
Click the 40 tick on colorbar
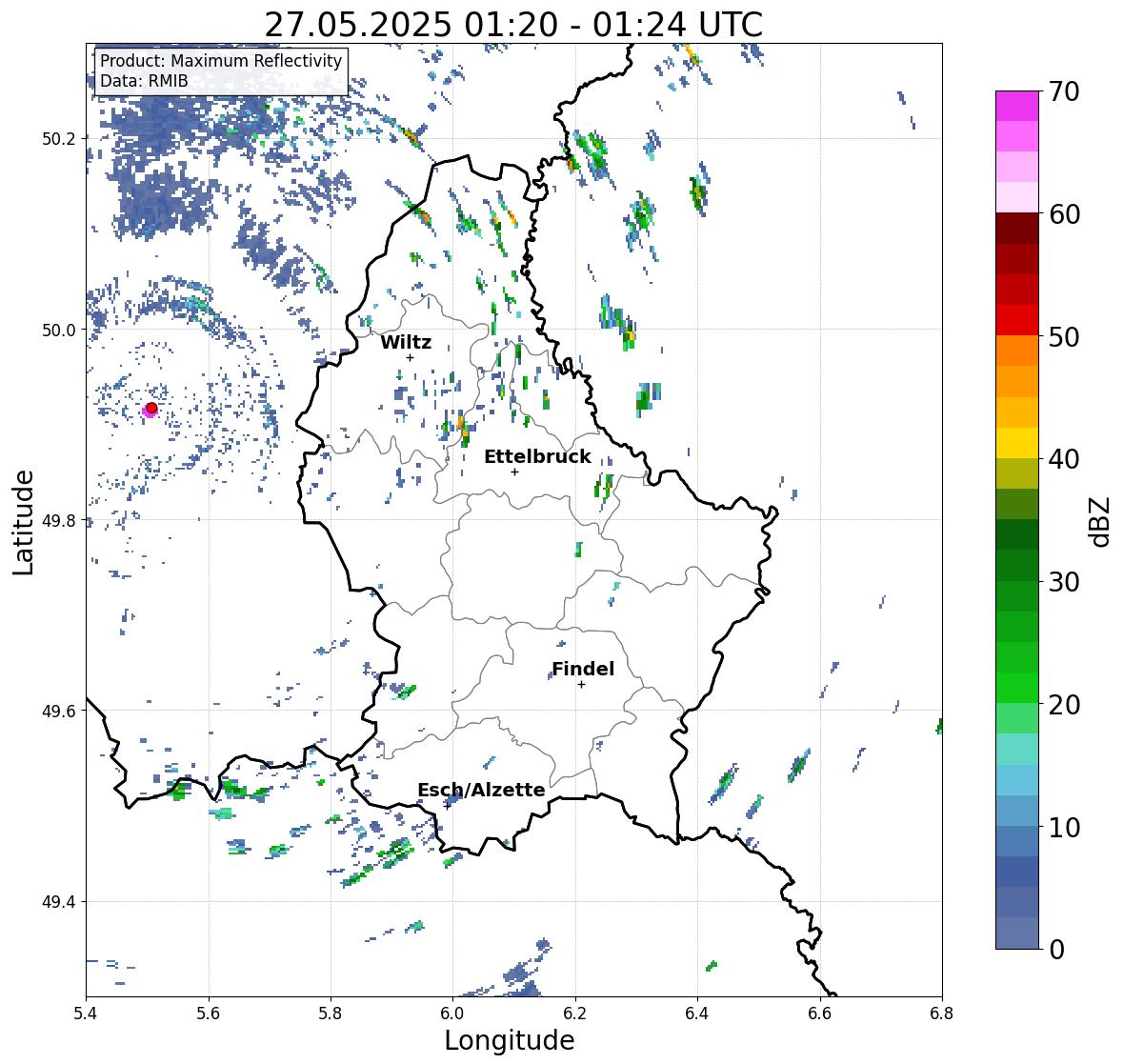pos(1064,459)
